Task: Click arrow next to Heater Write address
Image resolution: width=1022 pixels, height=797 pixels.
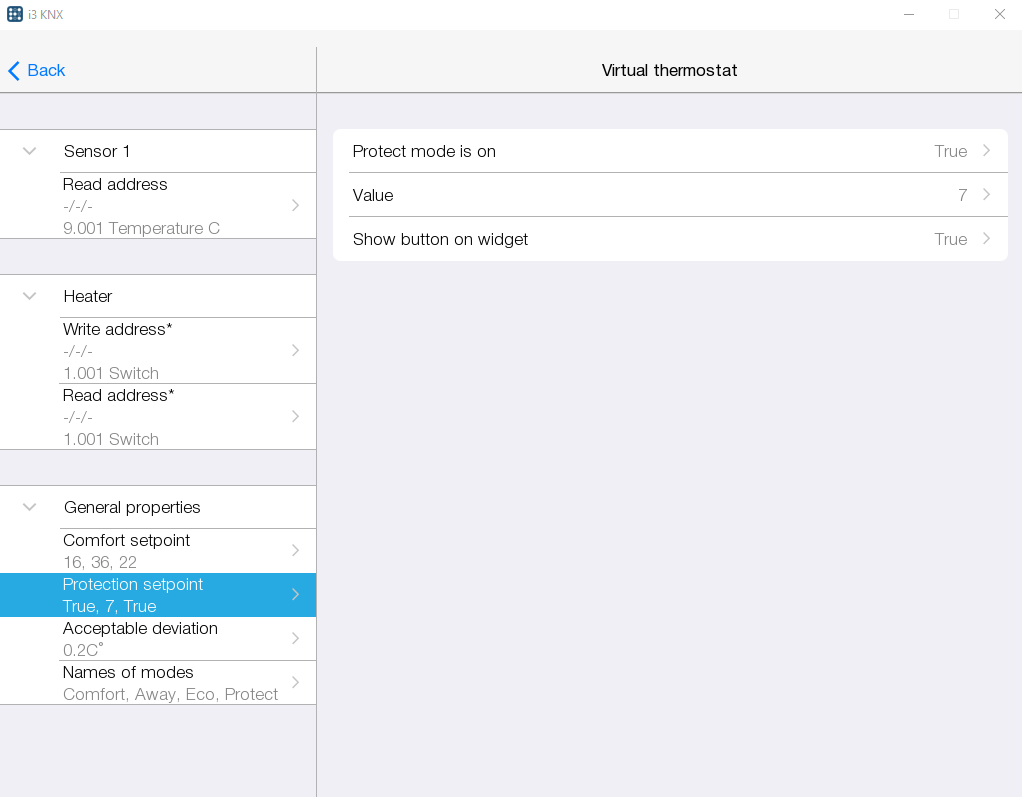Action: click(295, 350)
